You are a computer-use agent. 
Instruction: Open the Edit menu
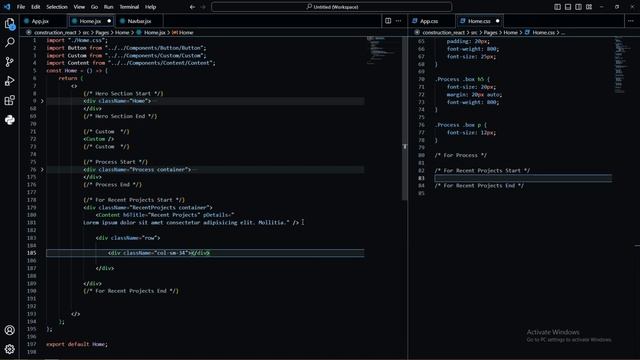tap(36, 7)
